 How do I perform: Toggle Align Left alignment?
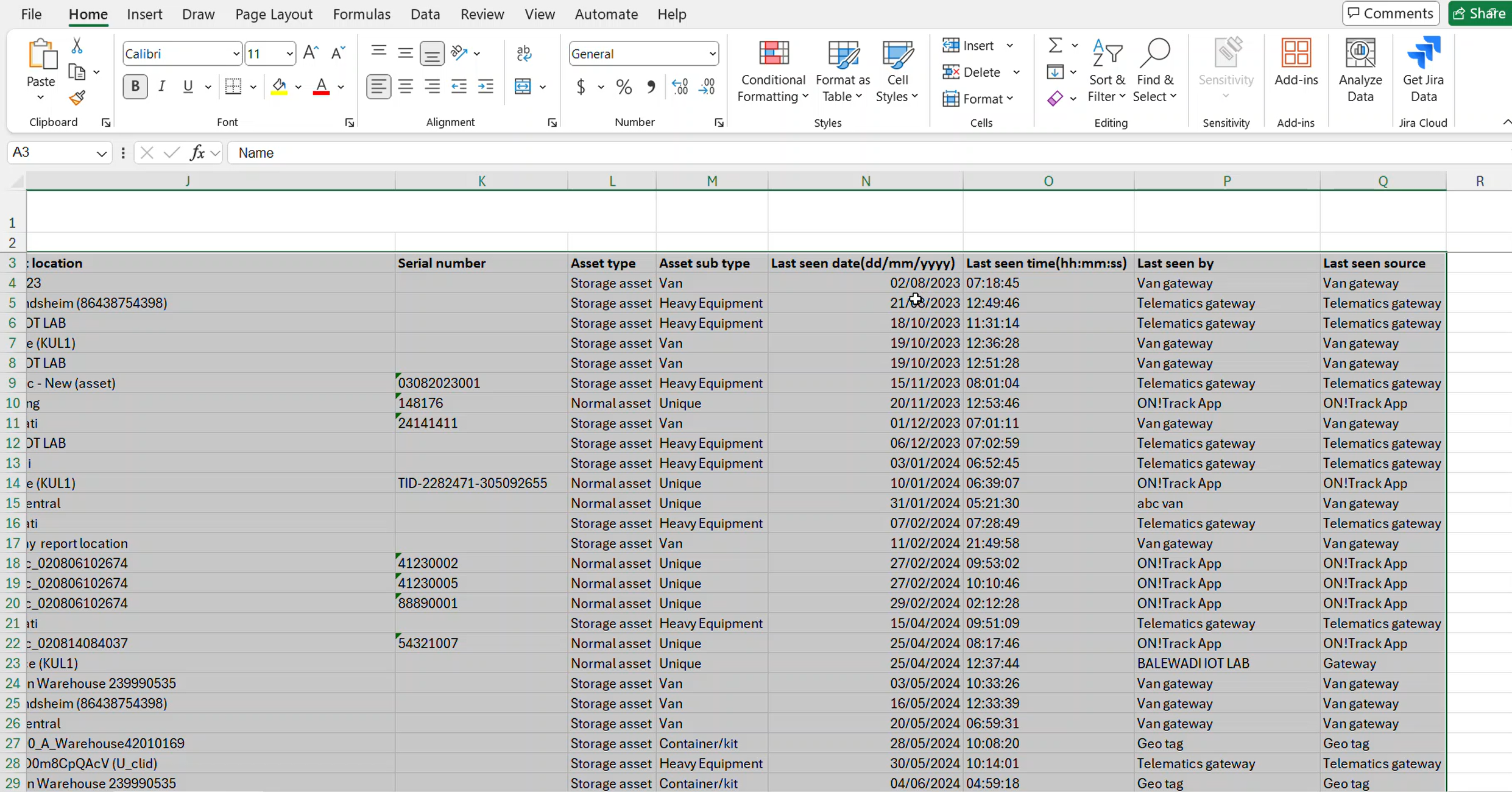click(x=378, y=87)
